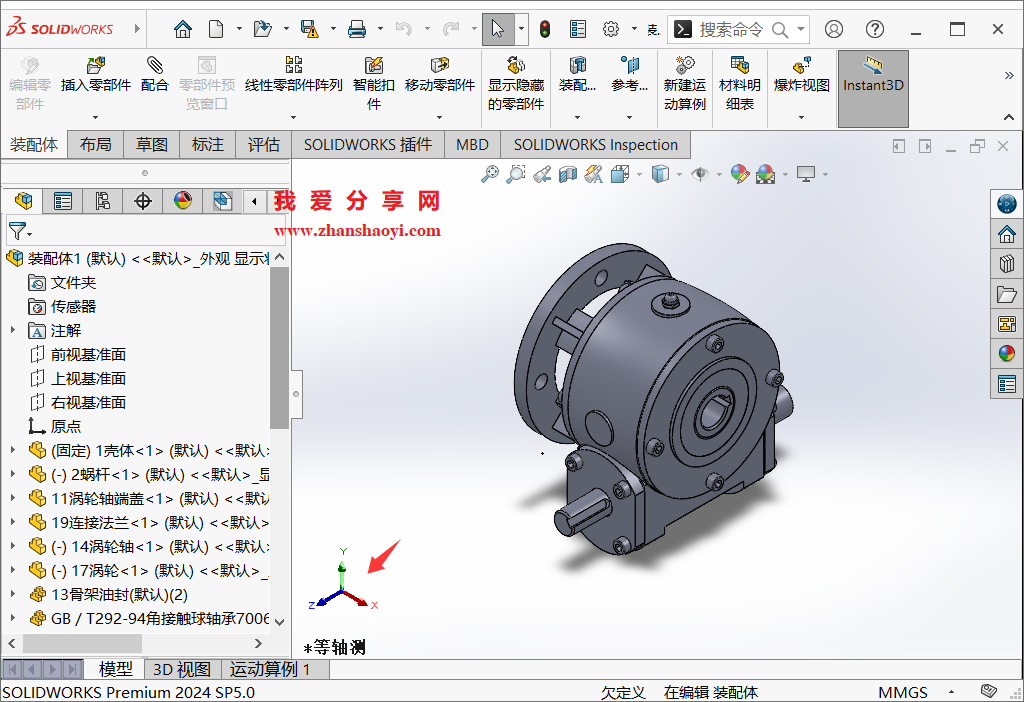The width and height of the screenshot is (1024, 702).
Task: Open the DimXpertManager crosshair tab icon
Action: click(142, 201)
